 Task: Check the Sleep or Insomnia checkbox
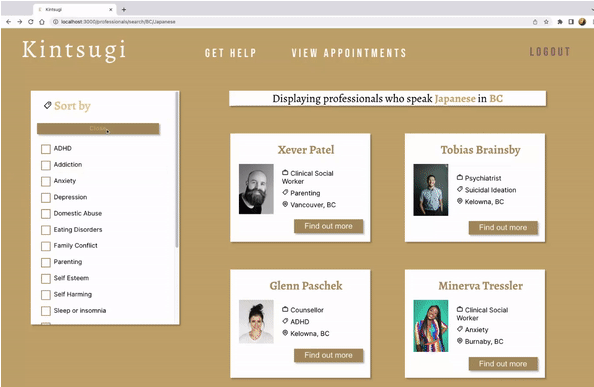point(46,311)
